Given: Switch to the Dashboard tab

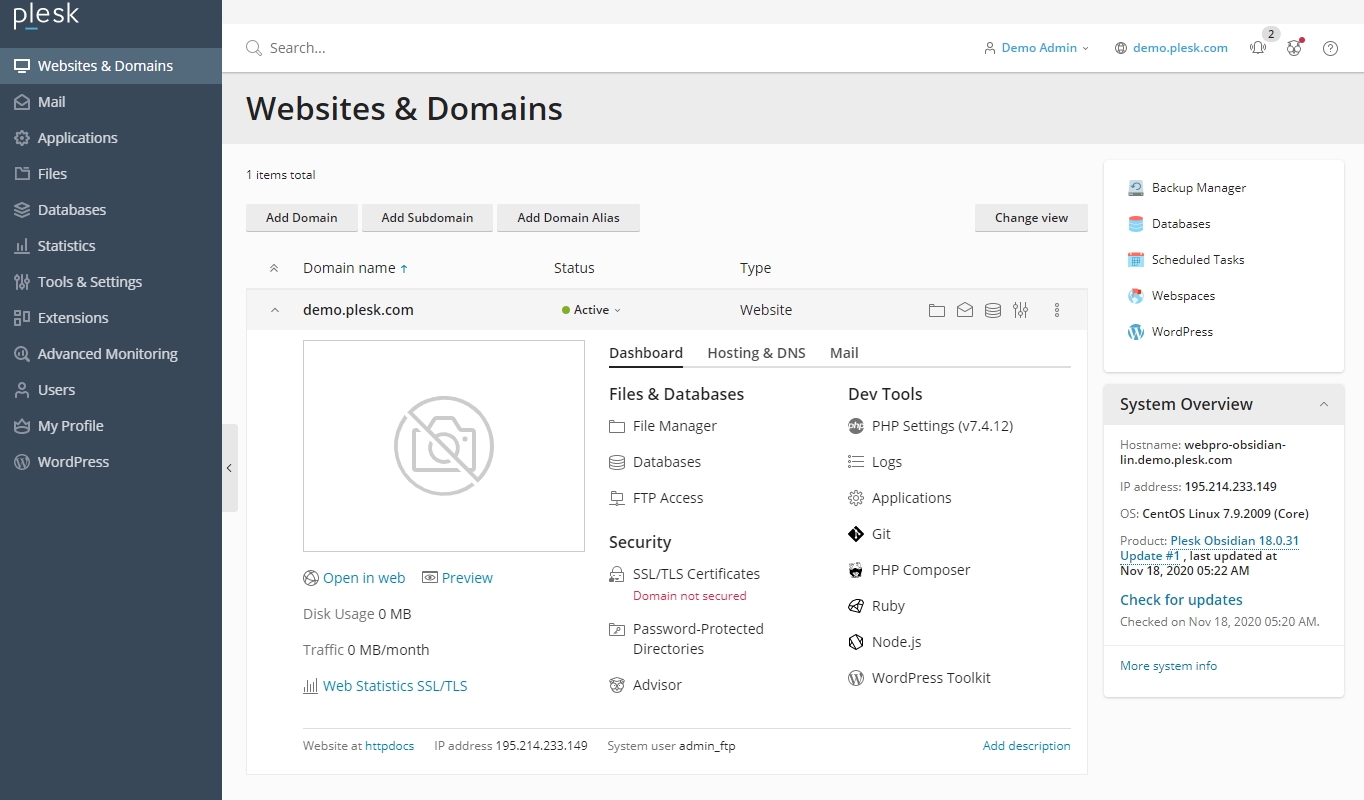Looking at the screenshot, I should (646, 353).
